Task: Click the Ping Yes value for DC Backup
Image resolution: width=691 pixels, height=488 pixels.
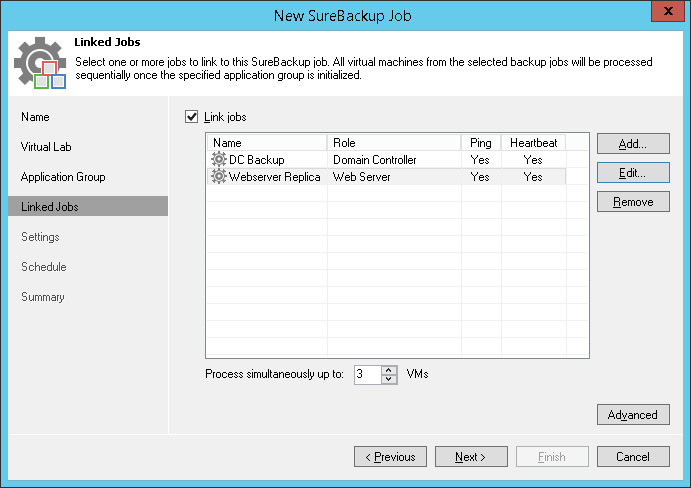Action: (x=480, y=160)
